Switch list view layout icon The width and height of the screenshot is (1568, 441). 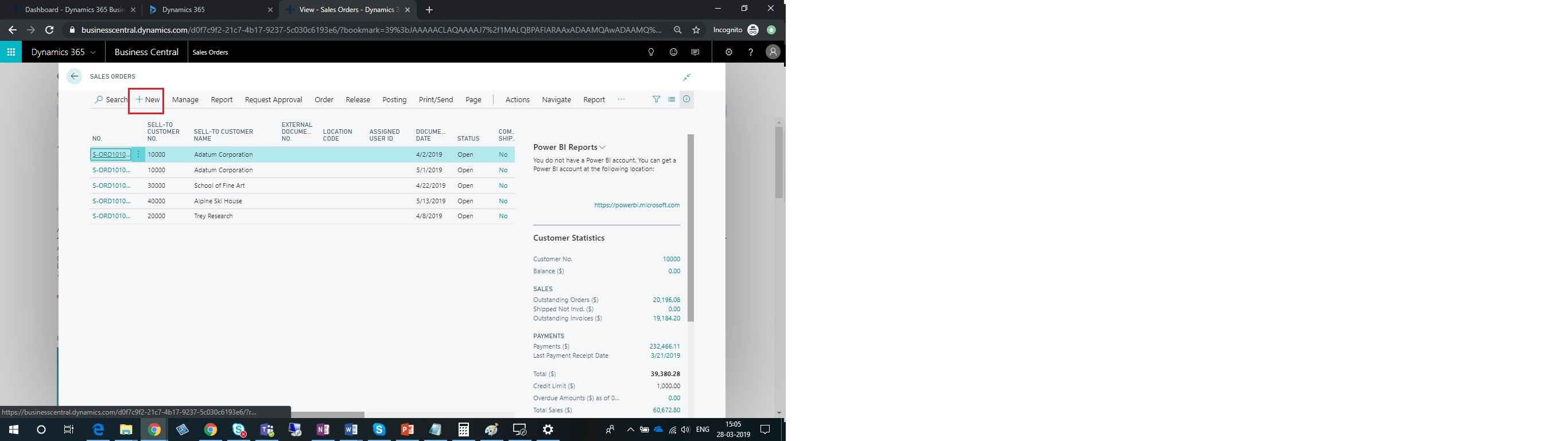[672, 99]
